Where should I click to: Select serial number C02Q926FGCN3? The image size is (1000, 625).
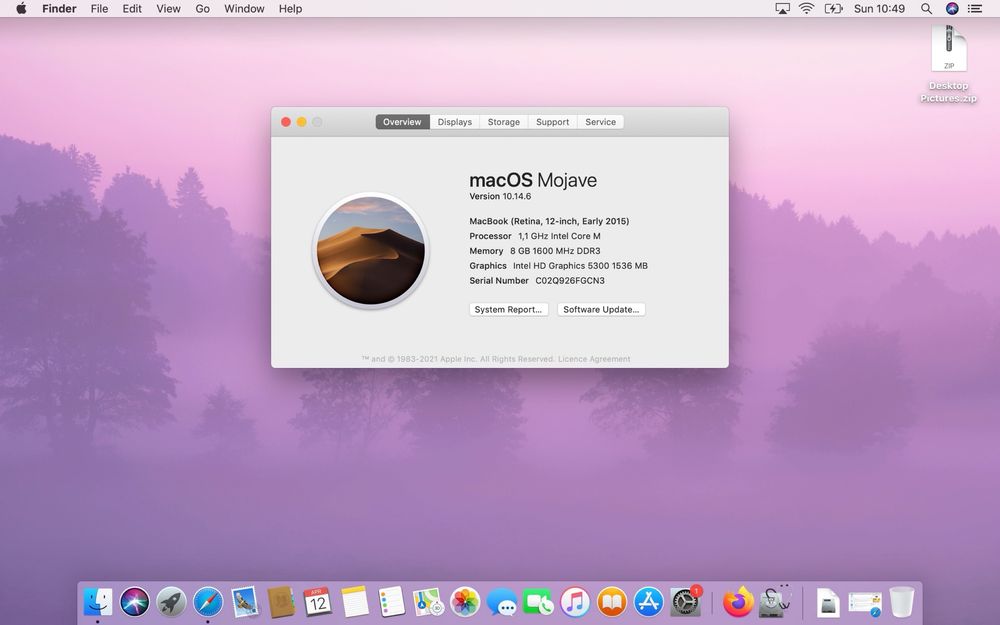pyautogui.click(x=570, y=281)
